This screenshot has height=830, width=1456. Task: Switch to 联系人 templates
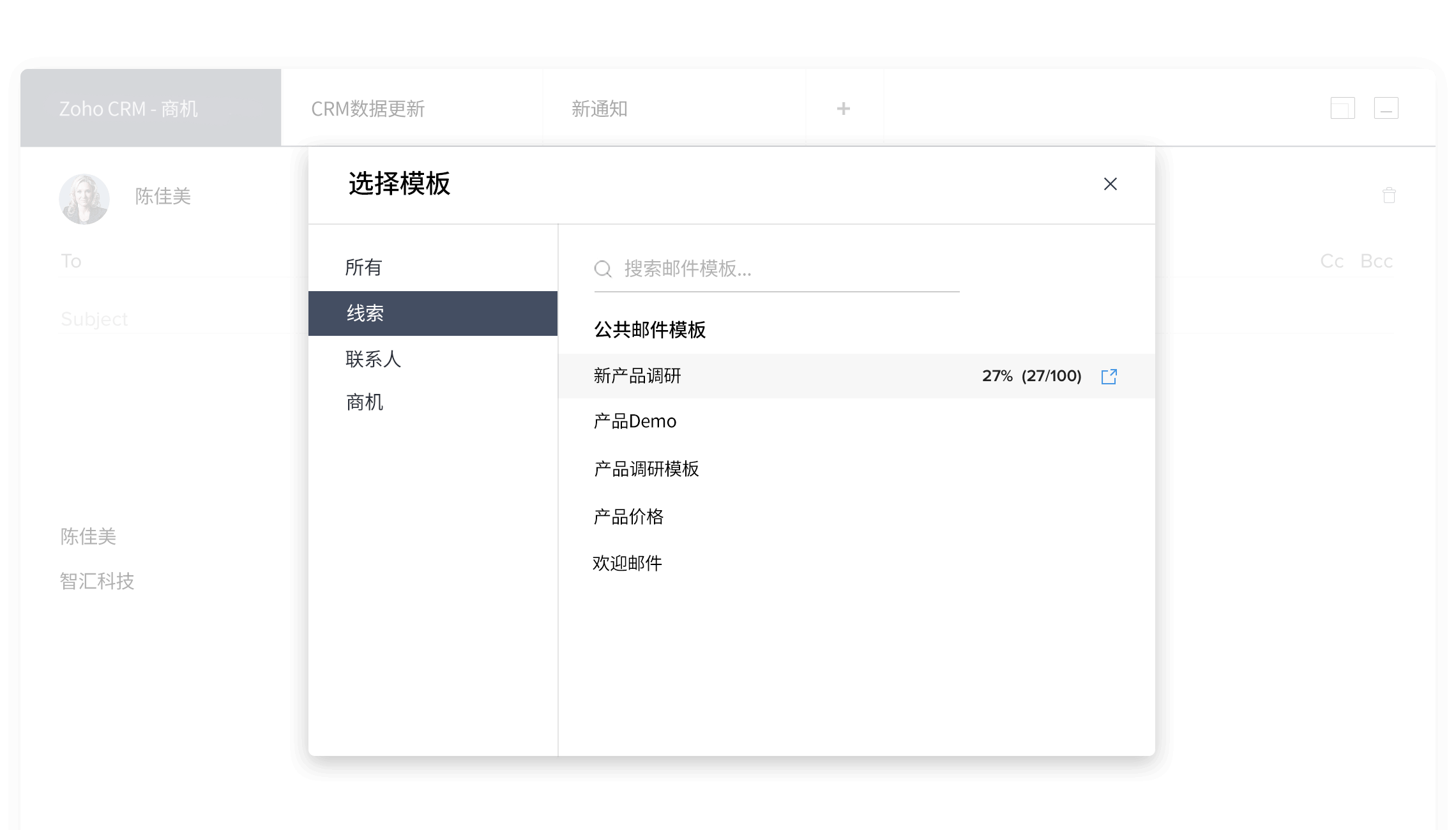click(373, 359)
